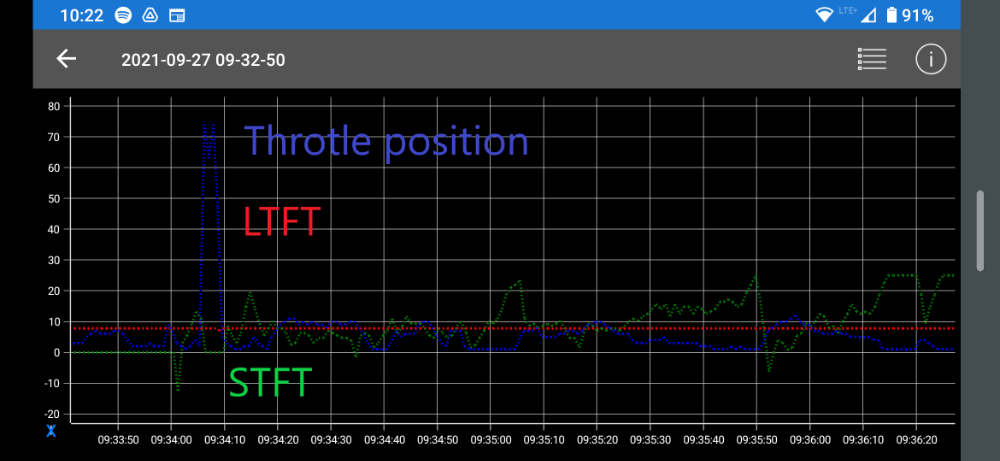Tap the calendar notification icon in status bar
1000x461 pixels.
tap(177, 15)
